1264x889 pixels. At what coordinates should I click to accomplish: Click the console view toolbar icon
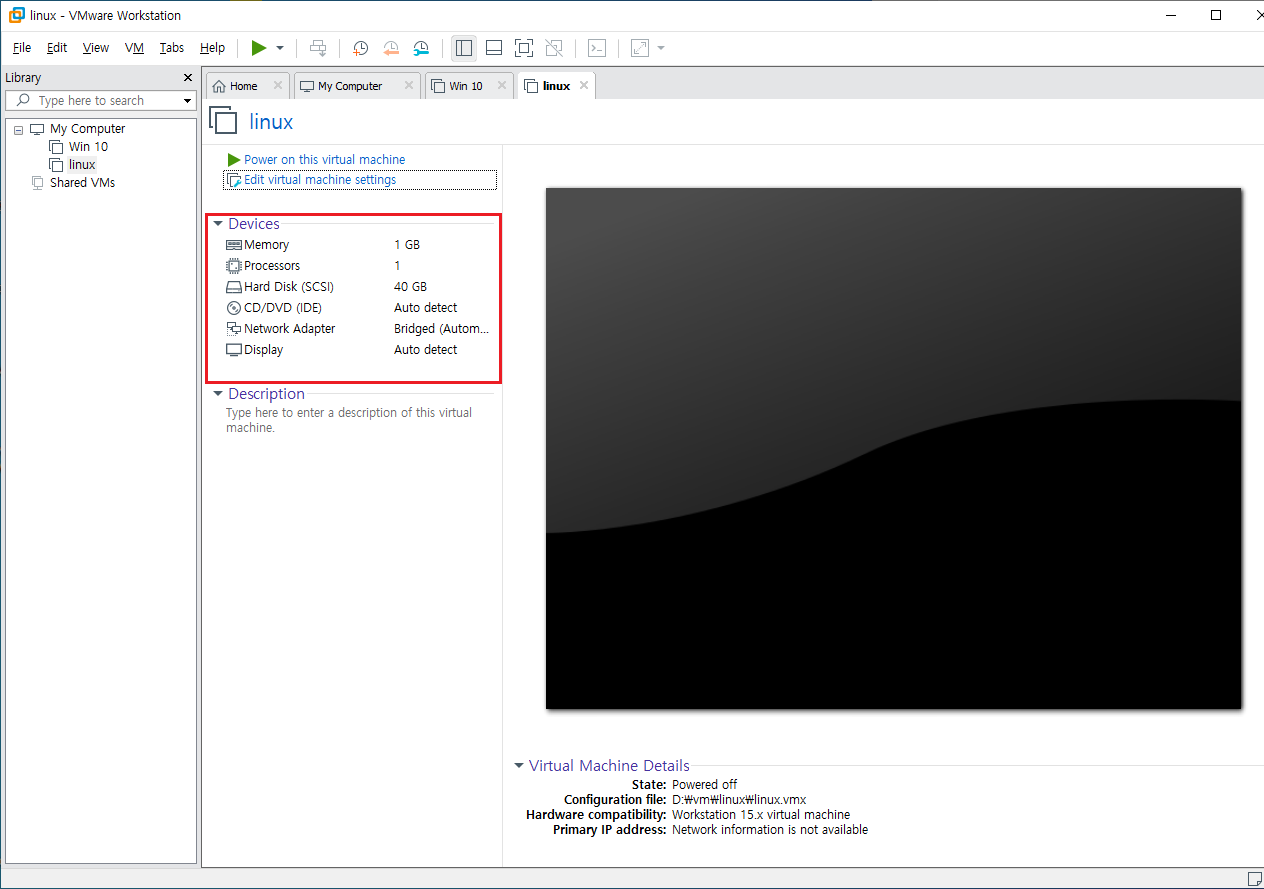(597, 48)
